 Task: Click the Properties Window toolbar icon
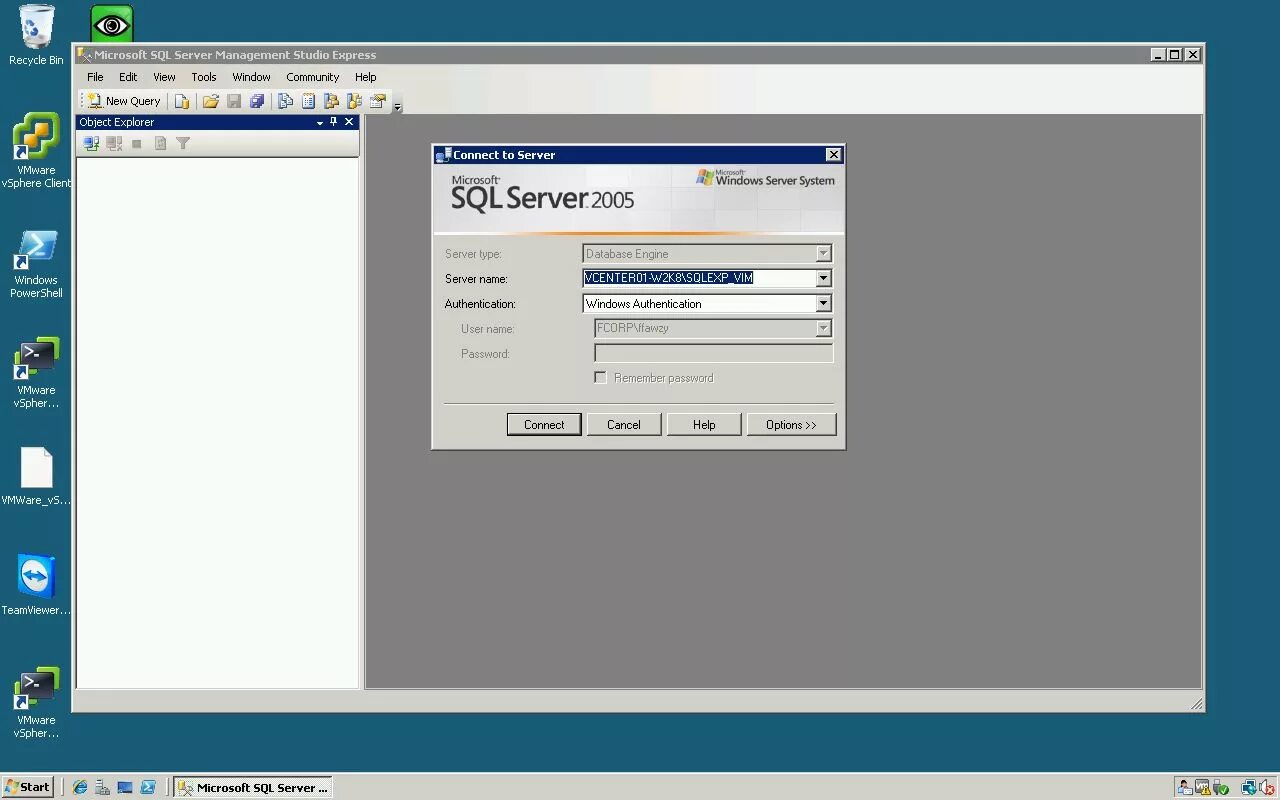click(377, 101)
